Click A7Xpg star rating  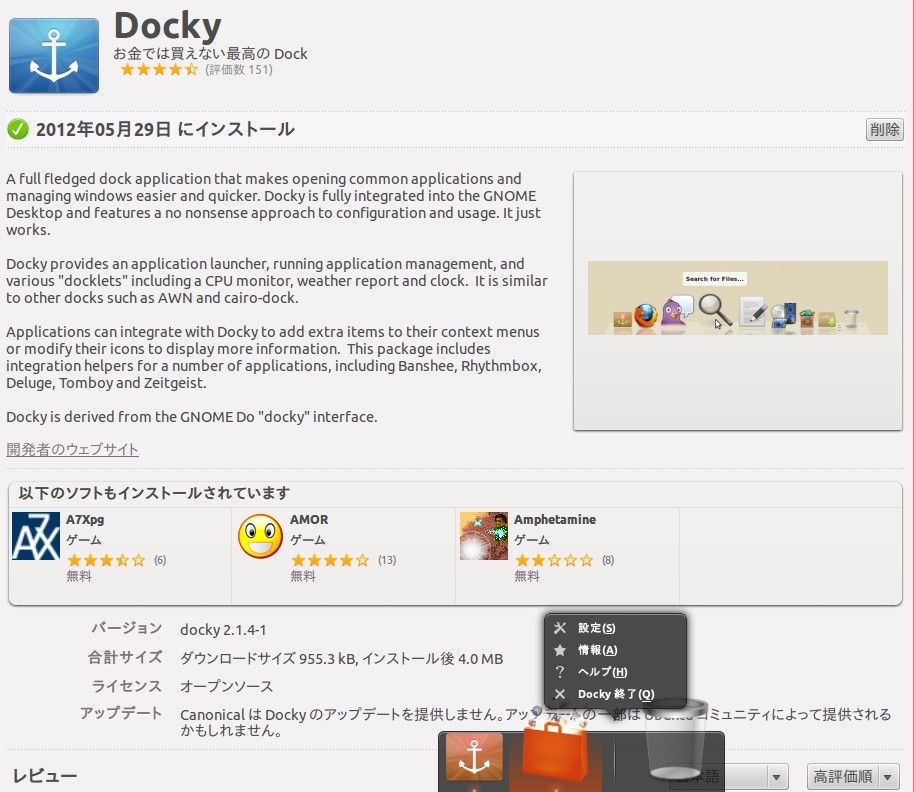106,560
